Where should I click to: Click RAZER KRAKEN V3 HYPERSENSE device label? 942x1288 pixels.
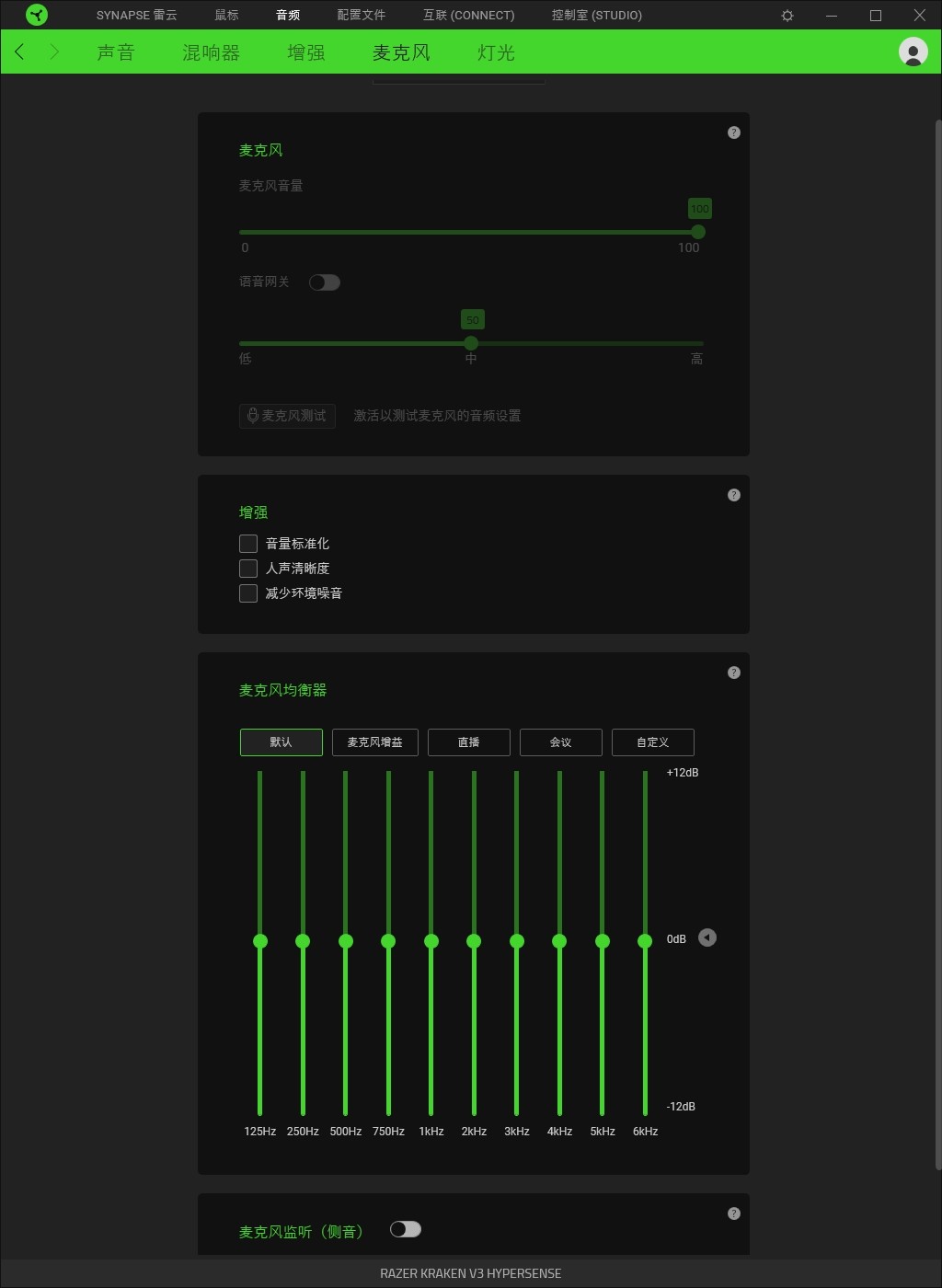click(x=471, y=1273)
